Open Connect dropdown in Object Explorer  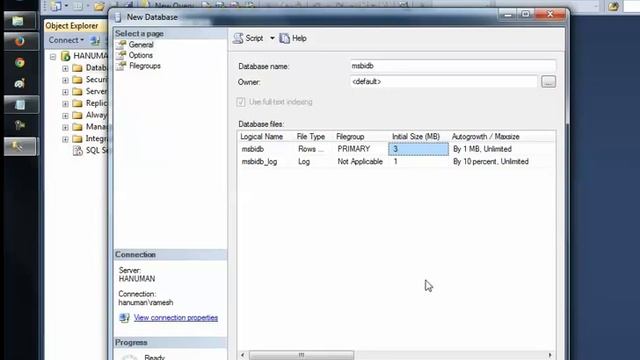[x=66, y=40]
